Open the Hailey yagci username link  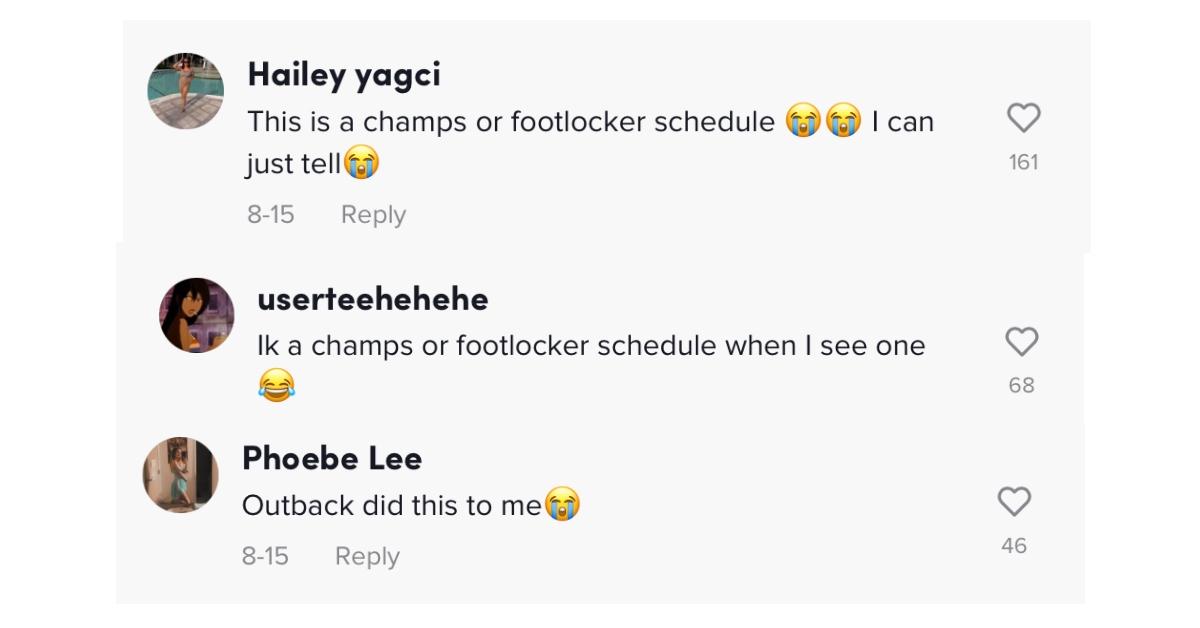(344, 75)
